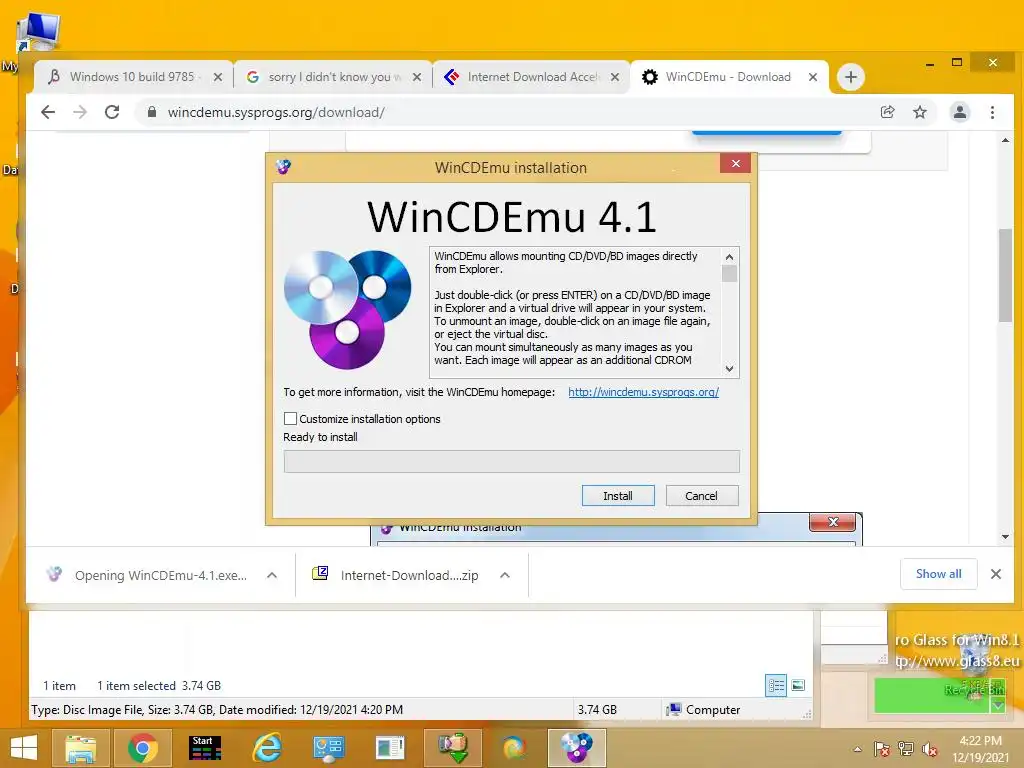Screen dimensions: 1024x768
Task: Switch to Windows 10 build 9785 tab
Action: click(x=131, y=77)
